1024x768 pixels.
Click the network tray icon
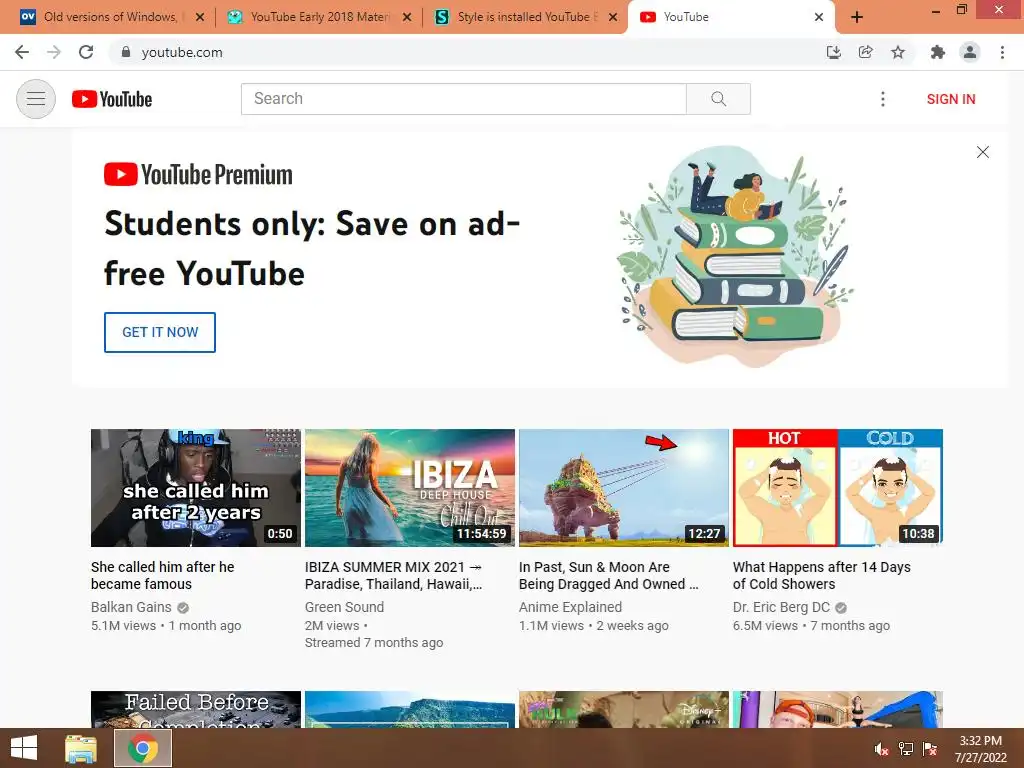pyautogui.click(x=906, y=749)
